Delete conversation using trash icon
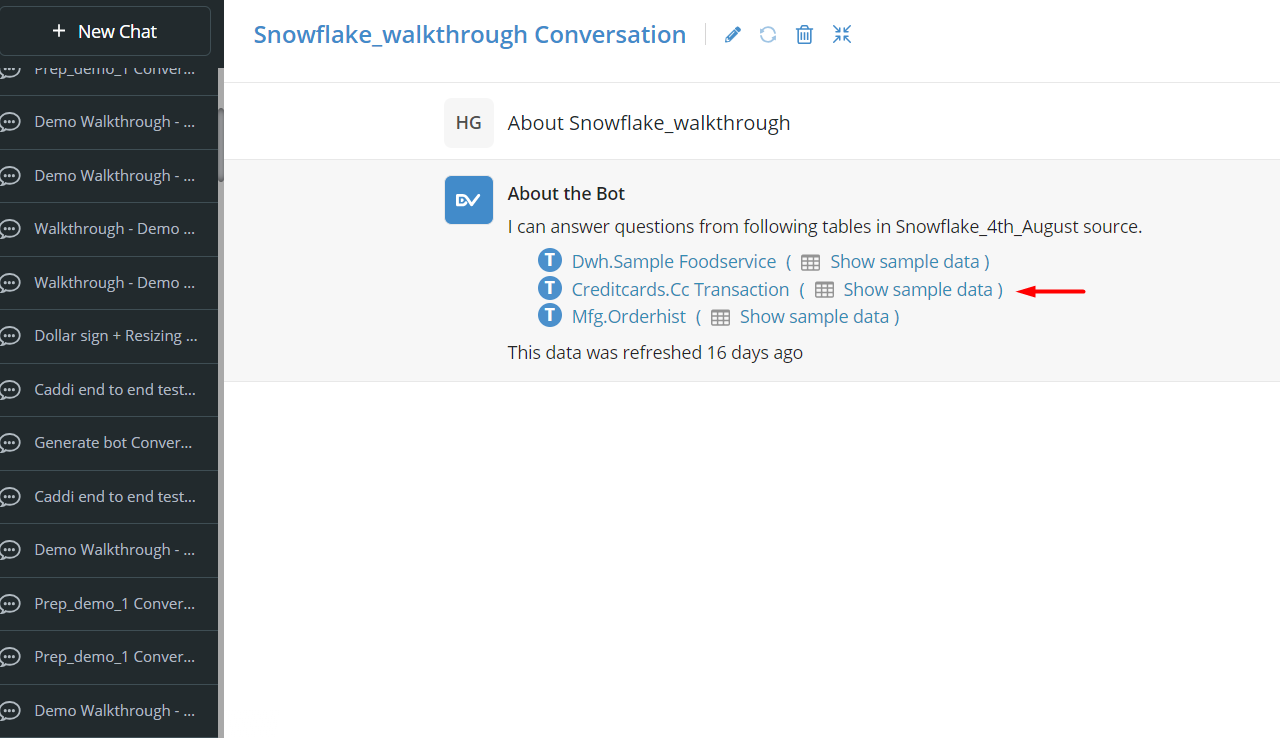 point(804,35)
